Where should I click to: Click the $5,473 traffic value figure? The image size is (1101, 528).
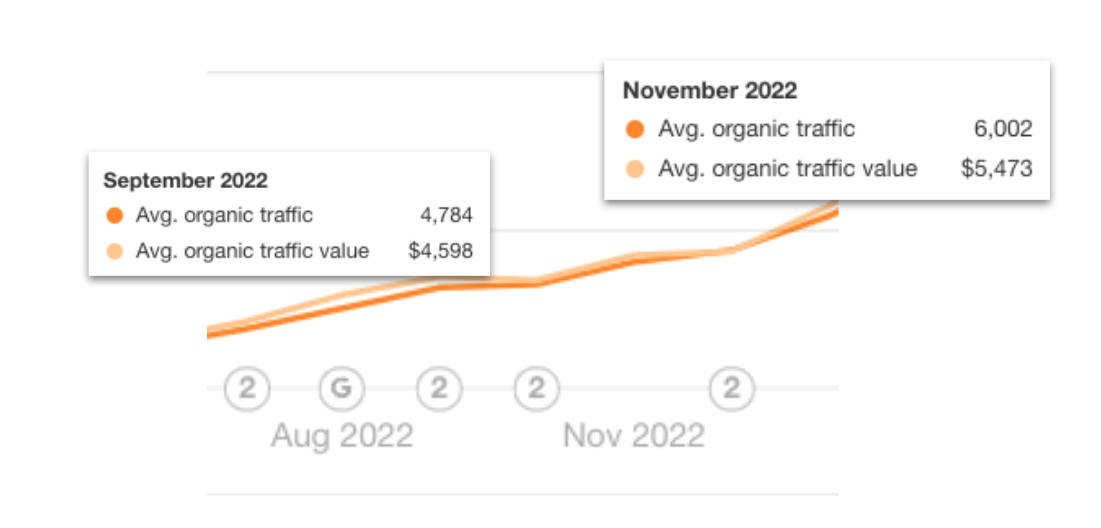tap(996, 169)
